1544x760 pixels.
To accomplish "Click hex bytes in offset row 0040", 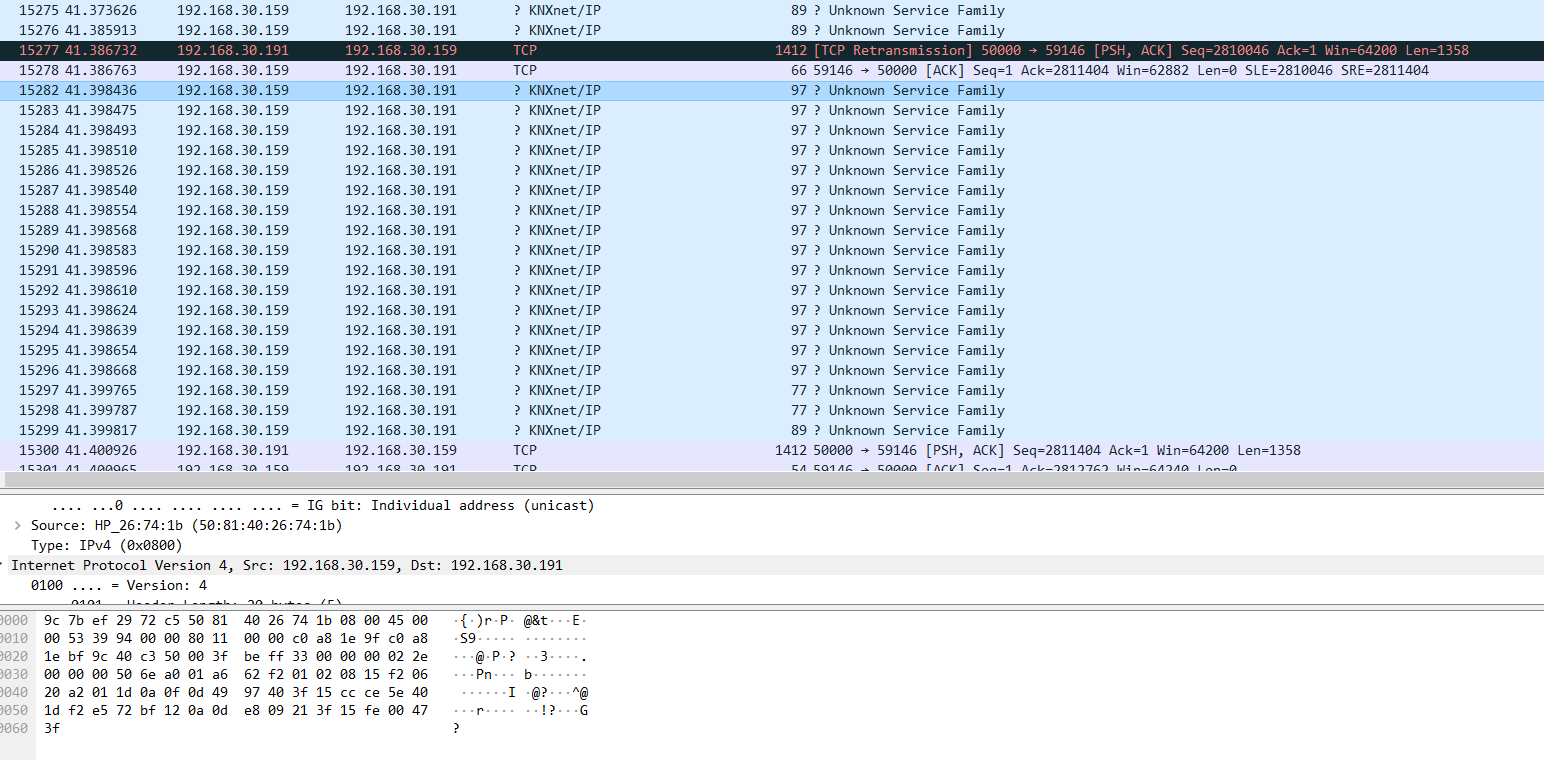I will click(235, 692).
